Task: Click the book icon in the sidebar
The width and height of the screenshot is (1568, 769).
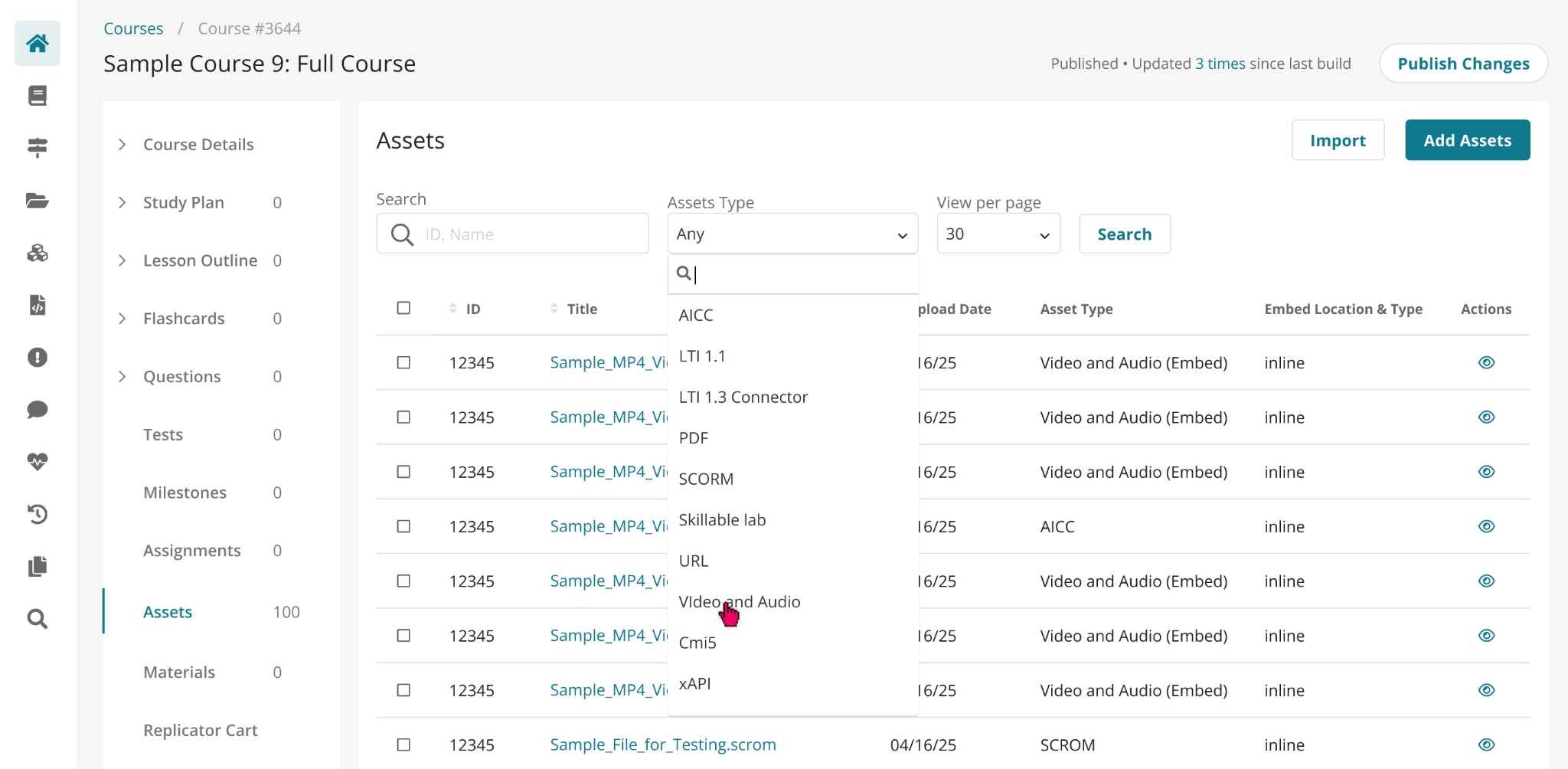Action: (38, 96)
